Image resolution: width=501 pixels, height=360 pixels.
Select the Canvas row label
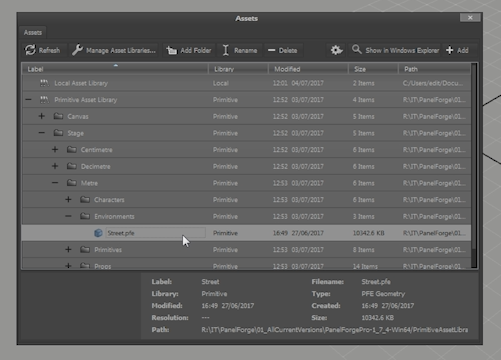78,117
